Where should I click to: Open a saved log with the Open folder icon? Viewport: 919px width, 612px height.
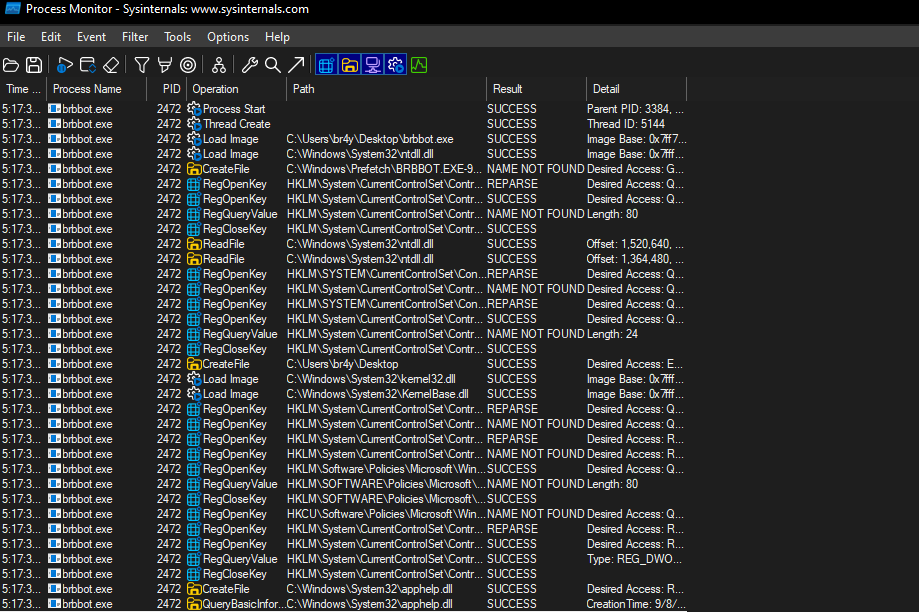[x=11, y=65]
